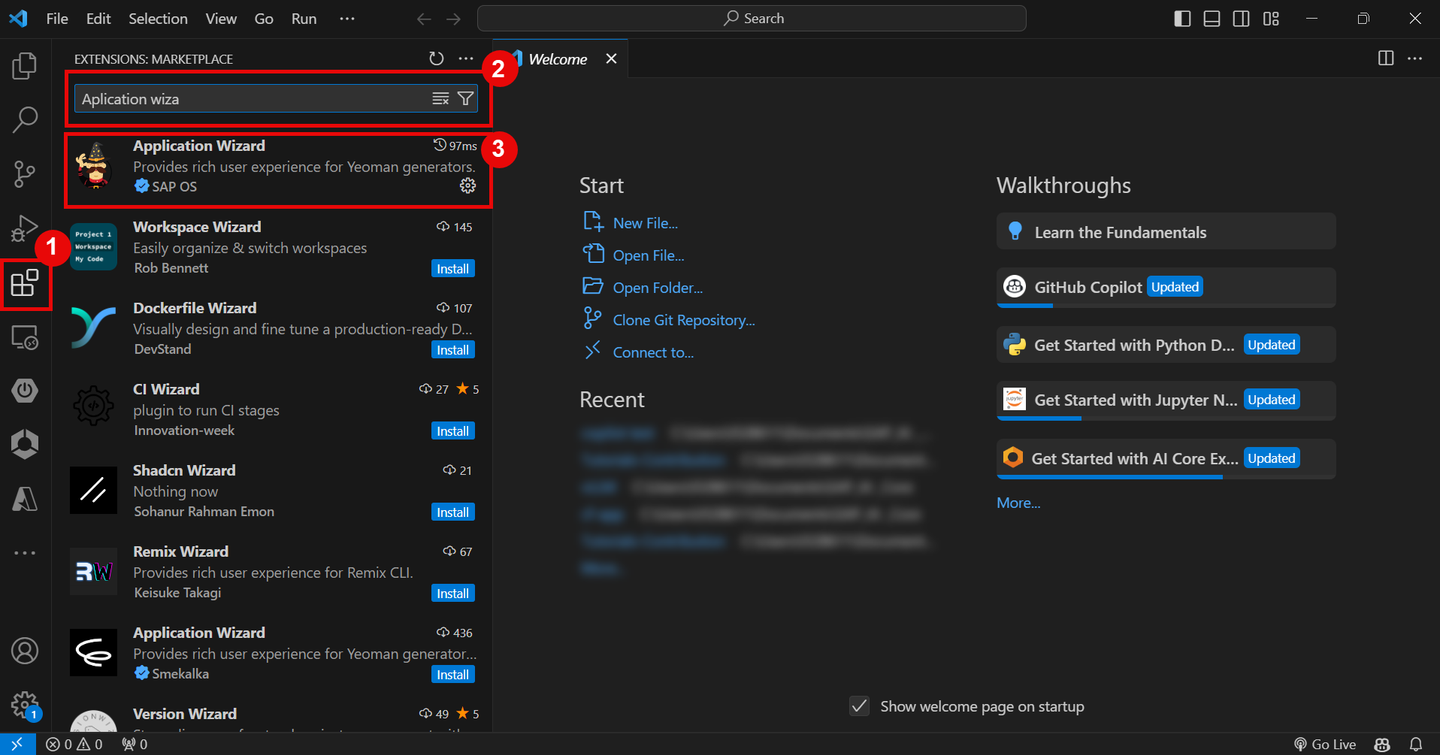Click the New File... link
The image size is (1440, 755).
click(x=645, y=223)
